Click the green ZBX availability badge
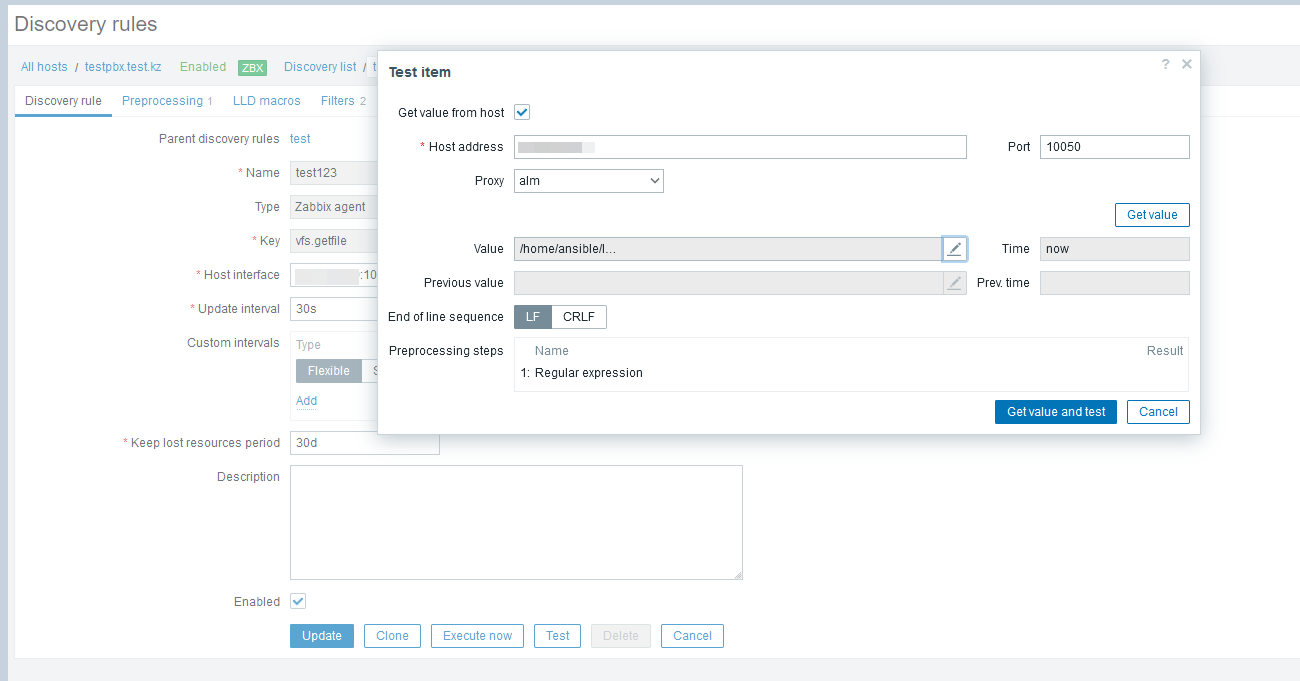The height and width of the screenshot is (681, 1300). click(x=252, y=67)
